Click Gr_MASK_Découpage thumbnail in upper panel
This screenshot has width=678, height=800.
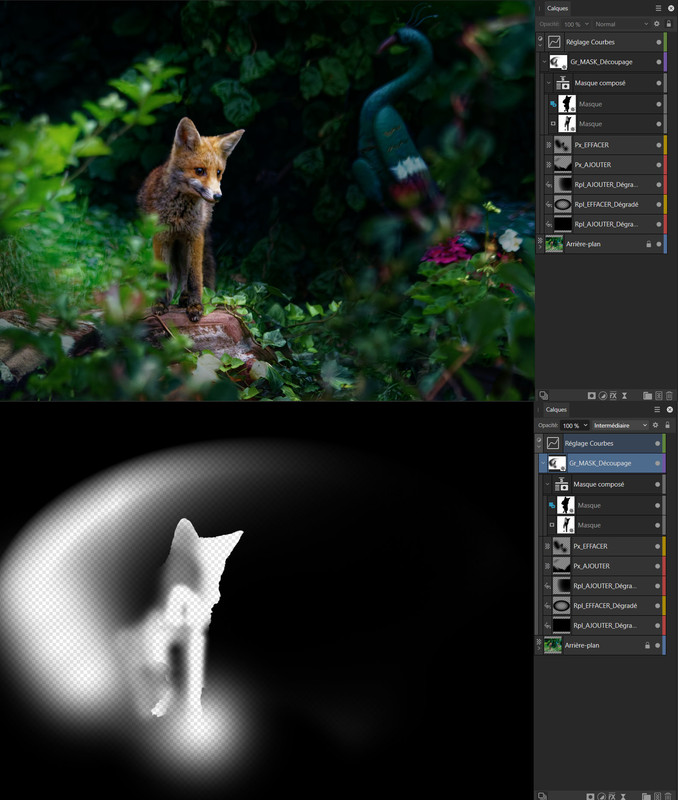pyautogui.click(x=558, y=62)
